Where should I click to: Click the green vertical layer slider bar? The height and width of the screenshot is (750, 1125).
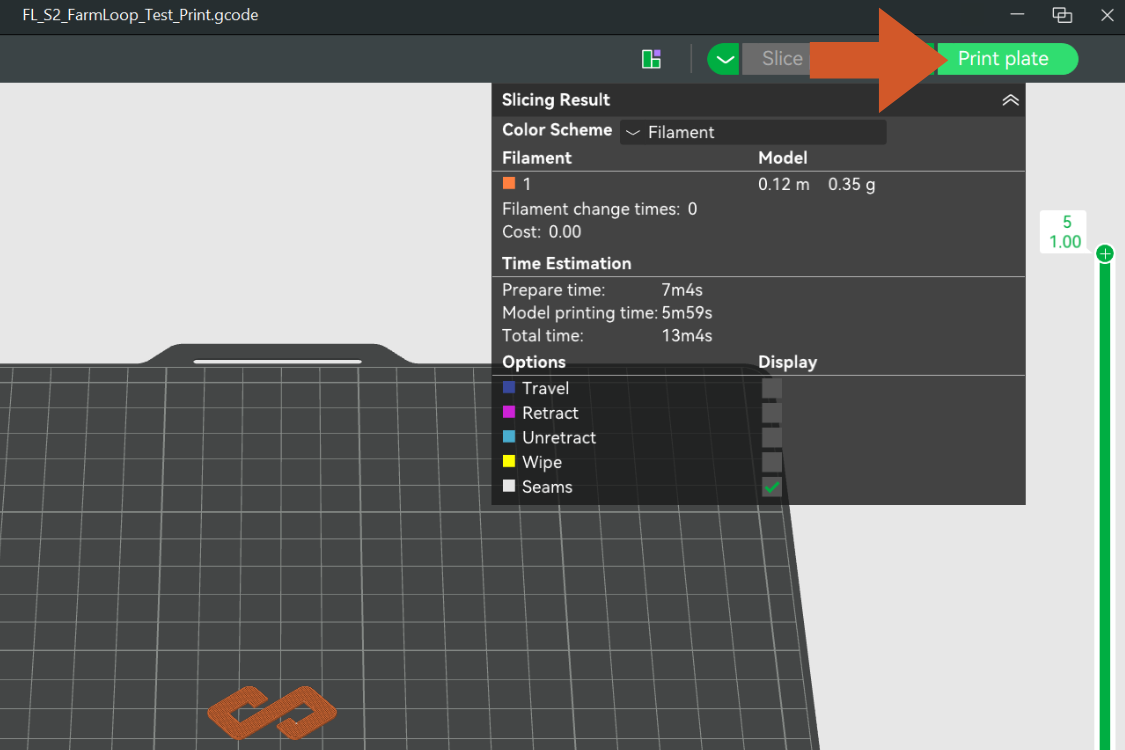click(1105, 506)
